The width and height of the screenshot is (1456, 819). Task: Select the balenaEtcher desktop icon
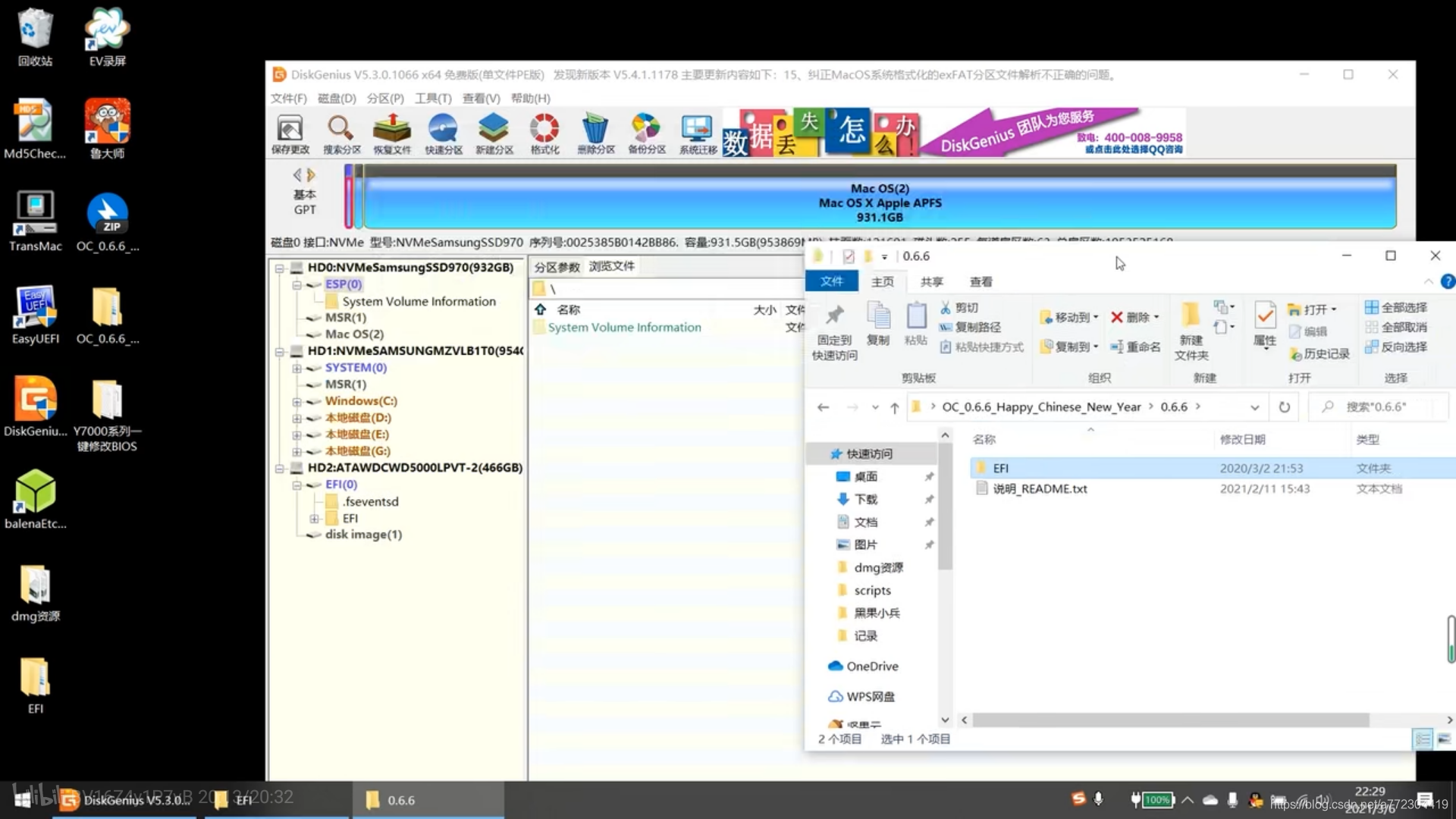click(x=35, y=498)
